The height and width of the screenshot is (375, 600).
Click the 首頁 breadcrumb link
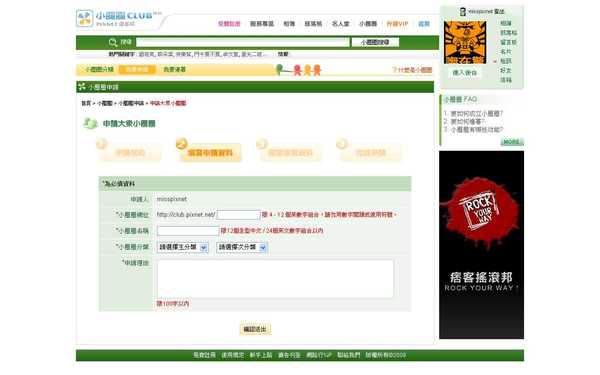point(86,103)
